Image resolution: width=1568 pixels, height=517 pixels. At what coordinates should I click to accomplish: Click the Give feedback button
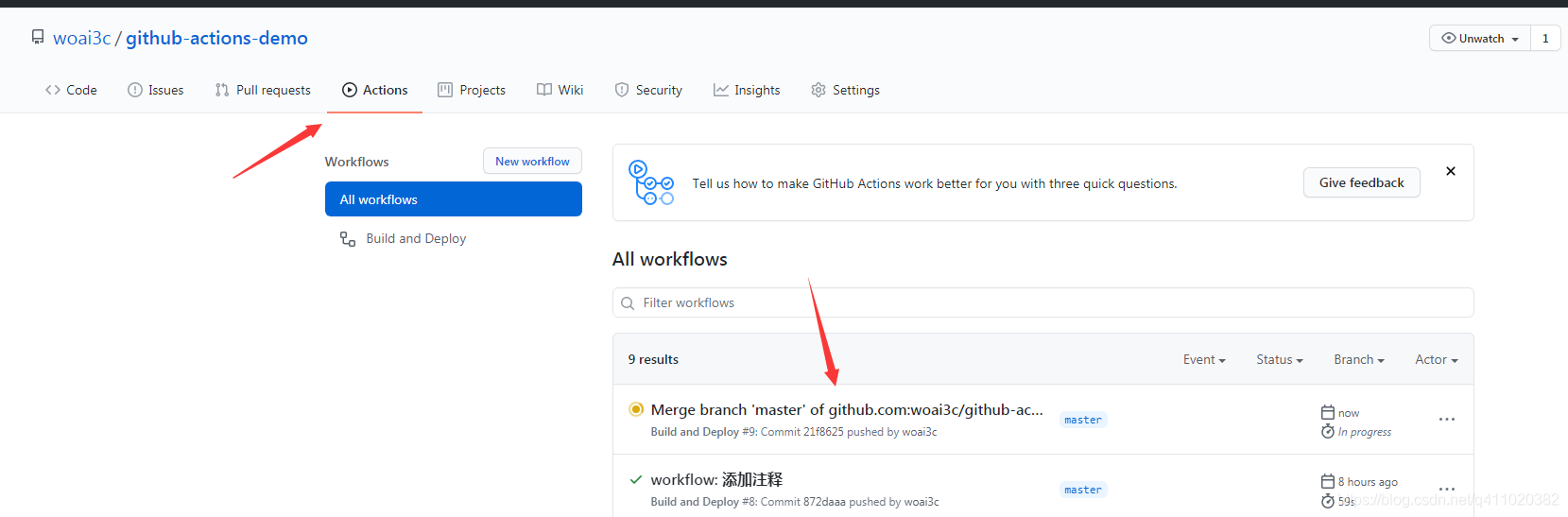[1362, 182]
